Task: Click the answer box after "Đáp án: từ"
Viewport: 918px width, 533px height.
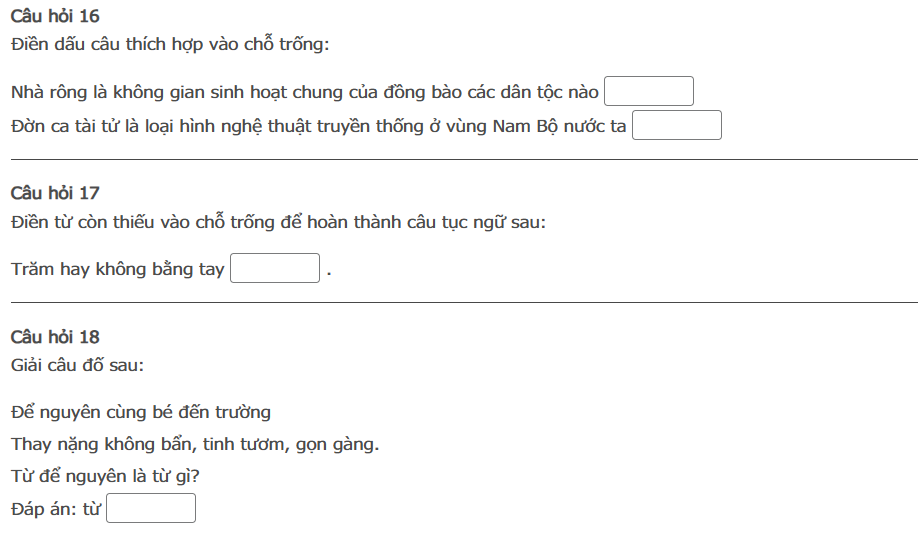Action: pyautogui.click(x=151, y=509)
